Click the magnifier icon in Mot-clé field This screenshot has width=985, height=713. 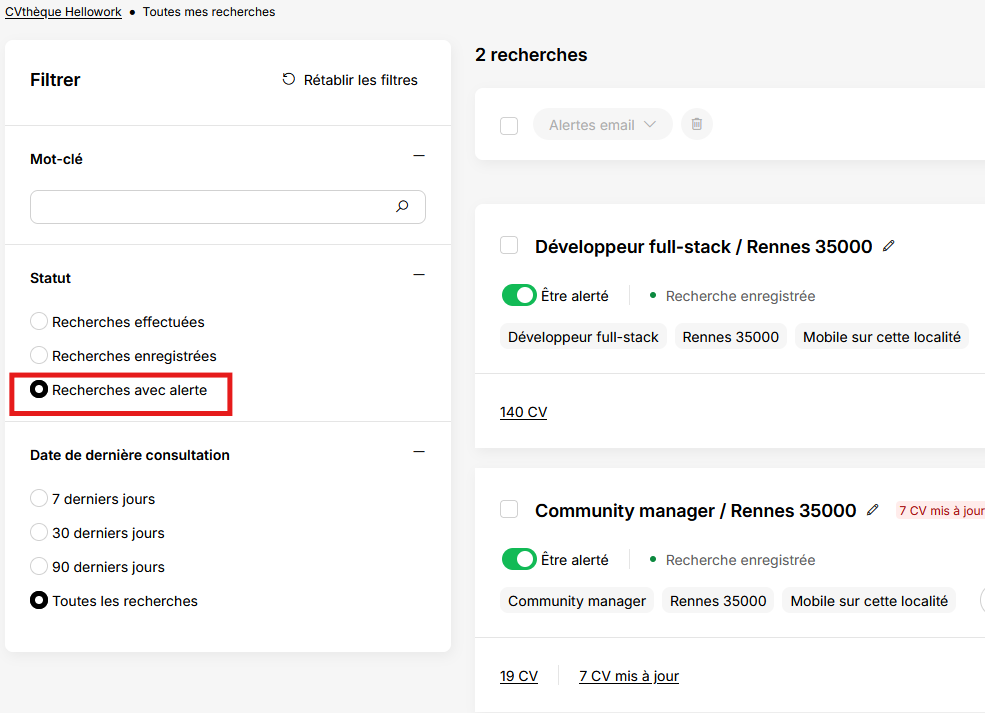pyautogui.click(x=402, y=206)
